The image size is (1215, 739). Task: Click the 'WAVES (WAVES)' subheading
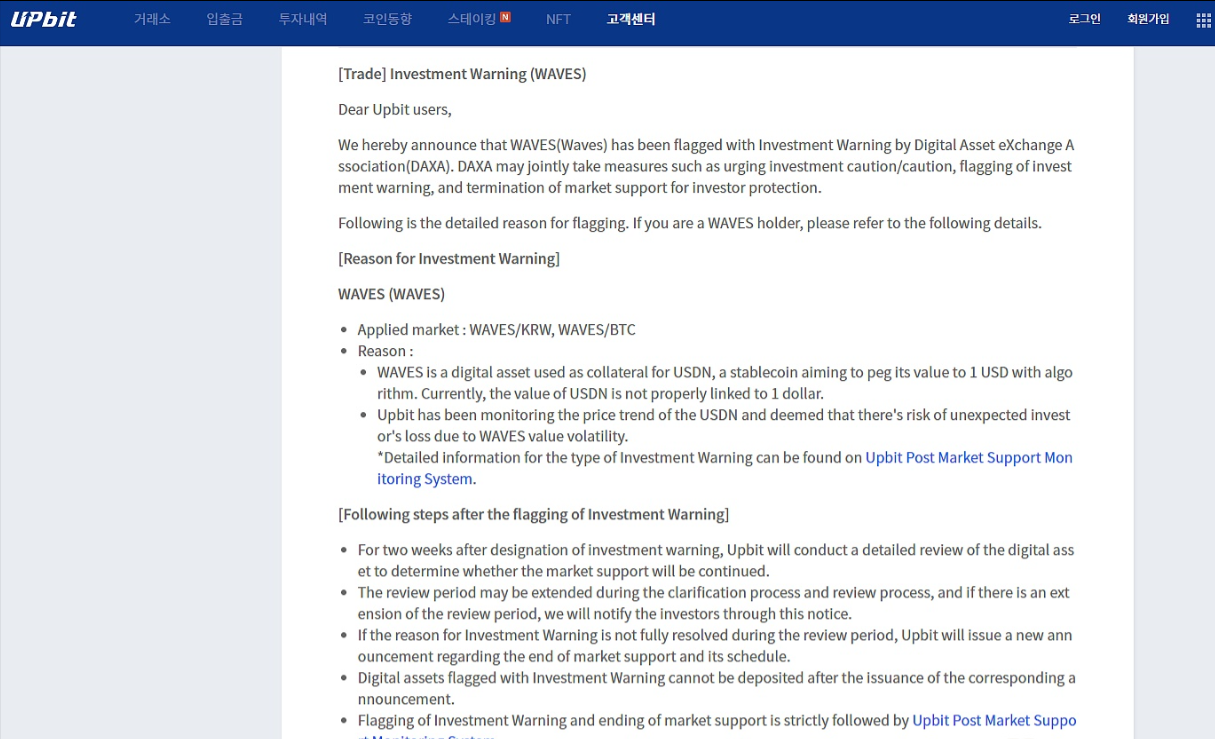391,294
